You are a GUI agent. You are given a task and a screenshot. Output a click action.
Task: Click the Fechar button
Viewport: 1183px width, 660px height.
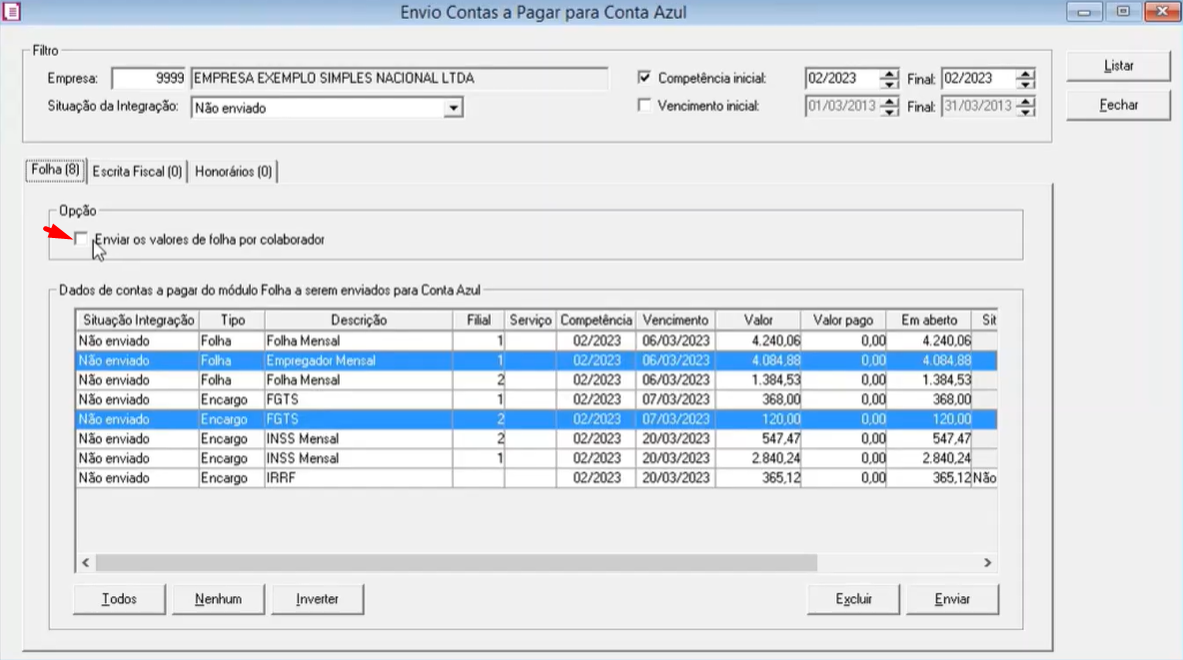tap(1118, 105)
